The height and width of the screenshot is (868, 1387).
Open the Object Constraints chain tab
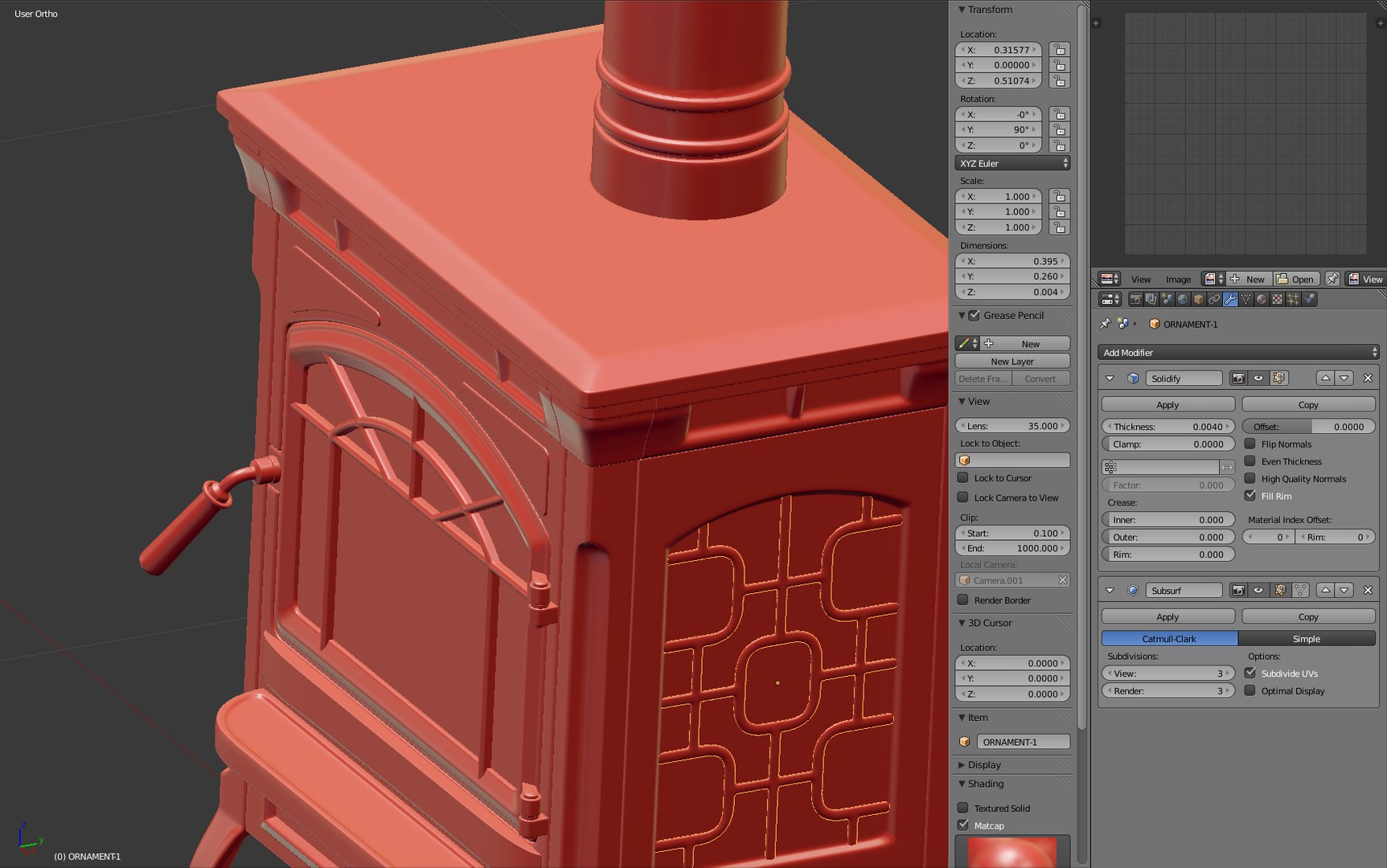[1214, 300]
